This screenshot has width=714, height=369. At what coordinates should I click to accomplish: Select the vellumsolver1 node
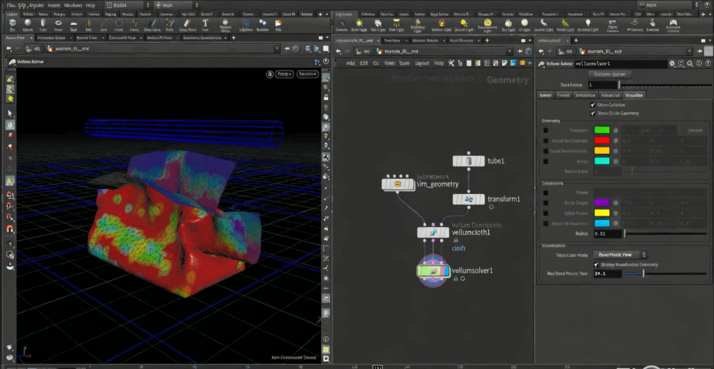pos(433,272)
